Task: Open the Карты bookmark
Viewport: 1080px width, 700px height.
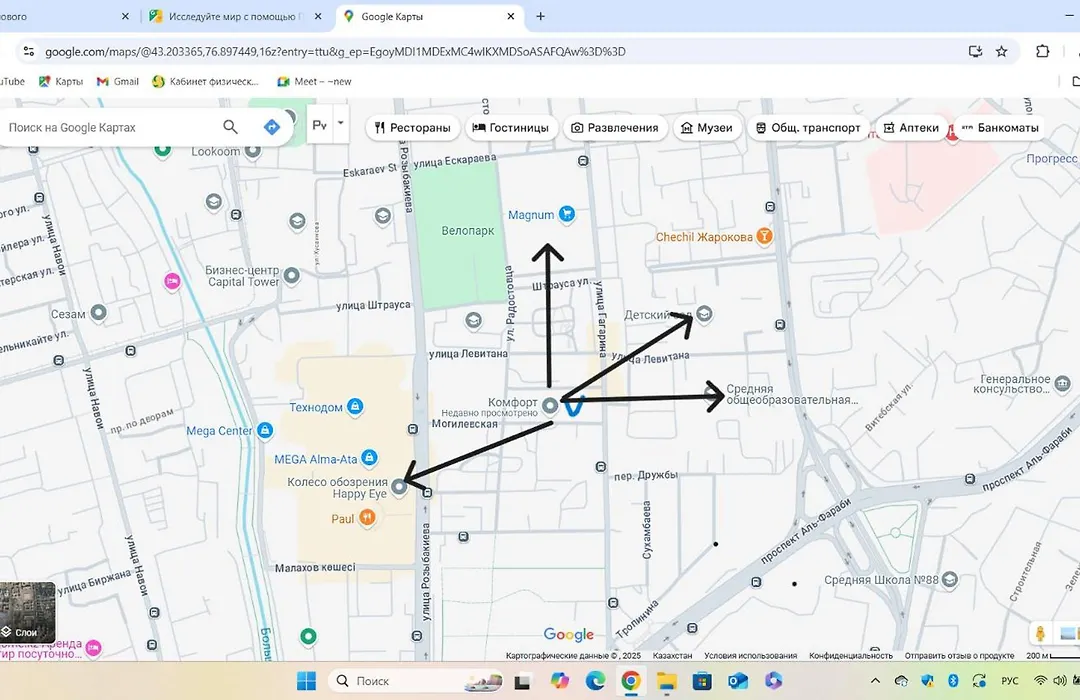Action: pos(61,81)
